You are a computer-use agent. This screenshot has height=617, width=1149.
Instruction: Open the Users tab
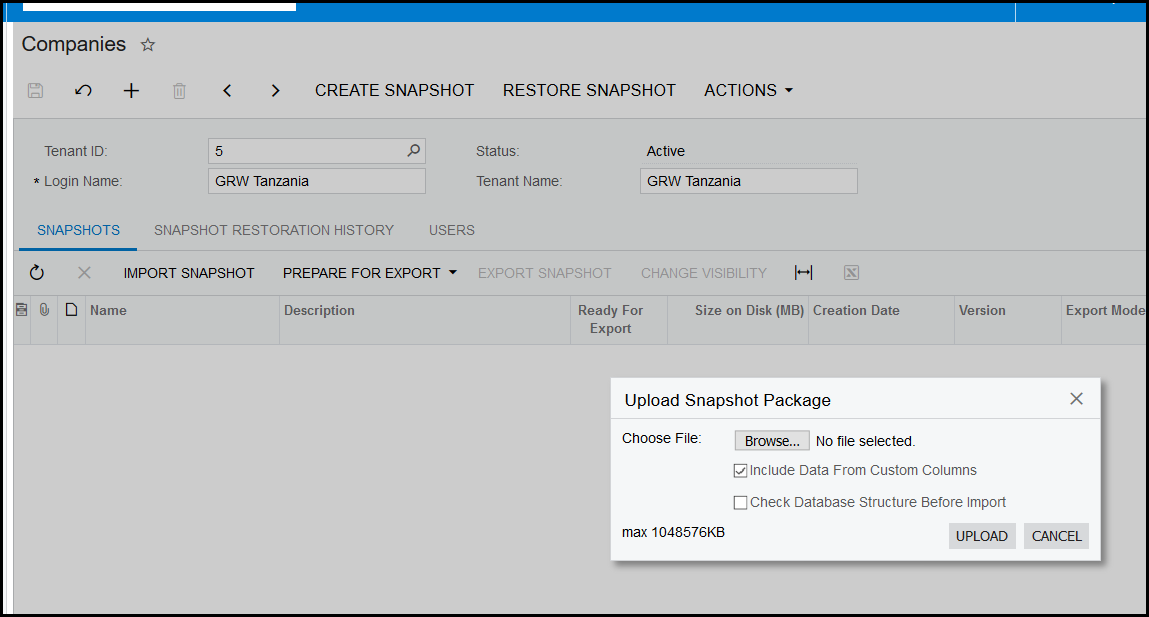[452, 230]
